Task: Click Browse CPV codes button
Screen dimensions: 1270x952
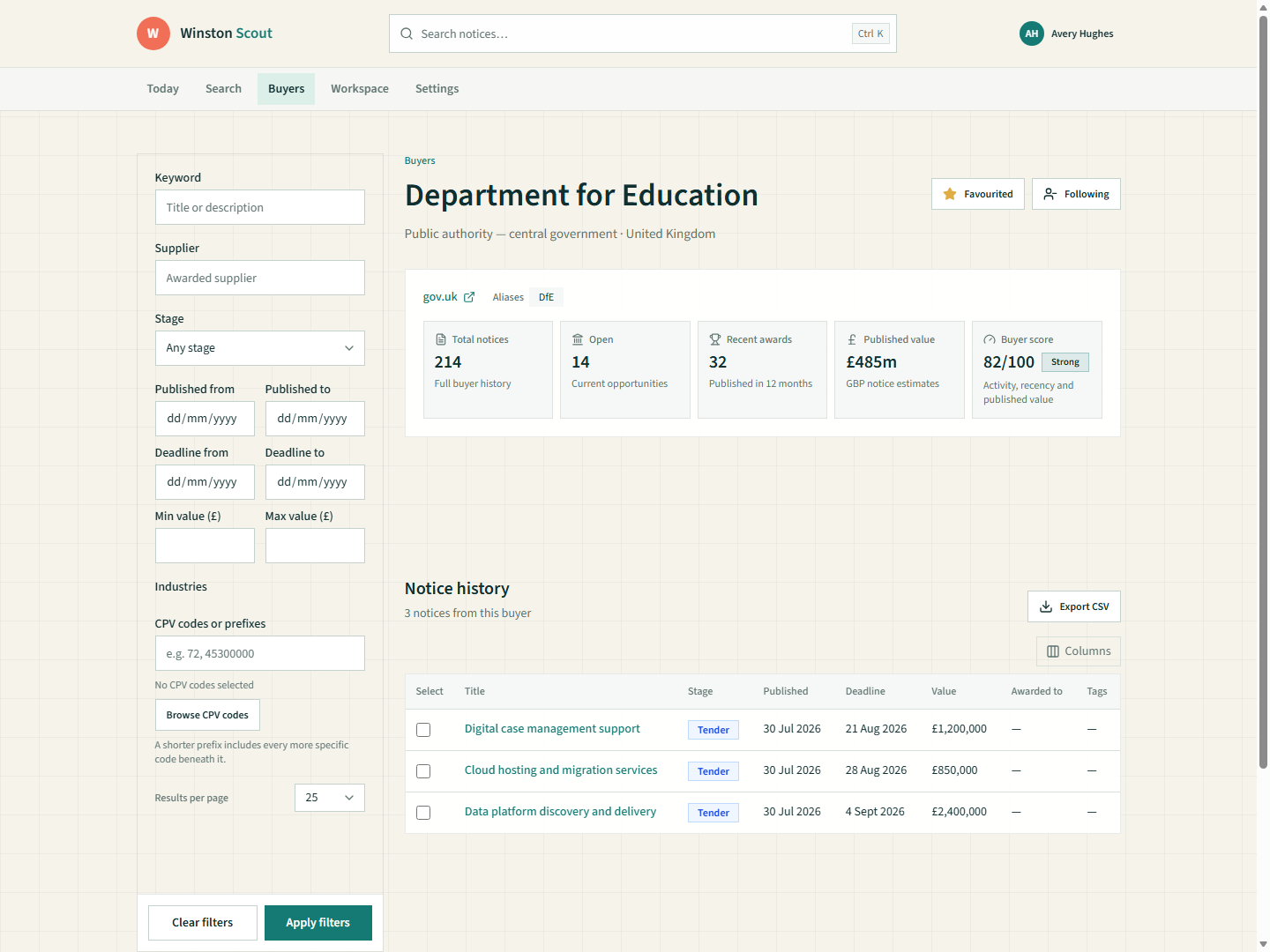Action: coord(207,715)
